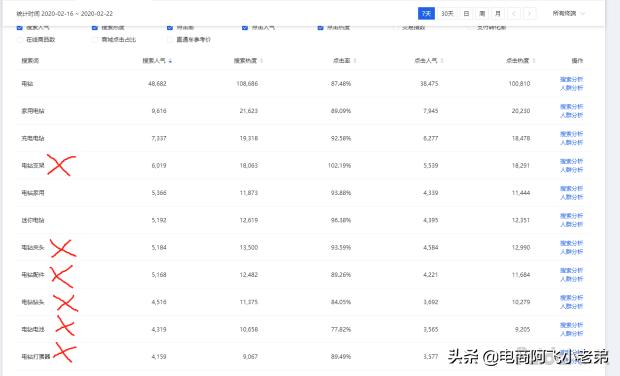Open 搜索分析 for the 电钻电池 row
Screen dimensions: 620x376
[571, 325]
